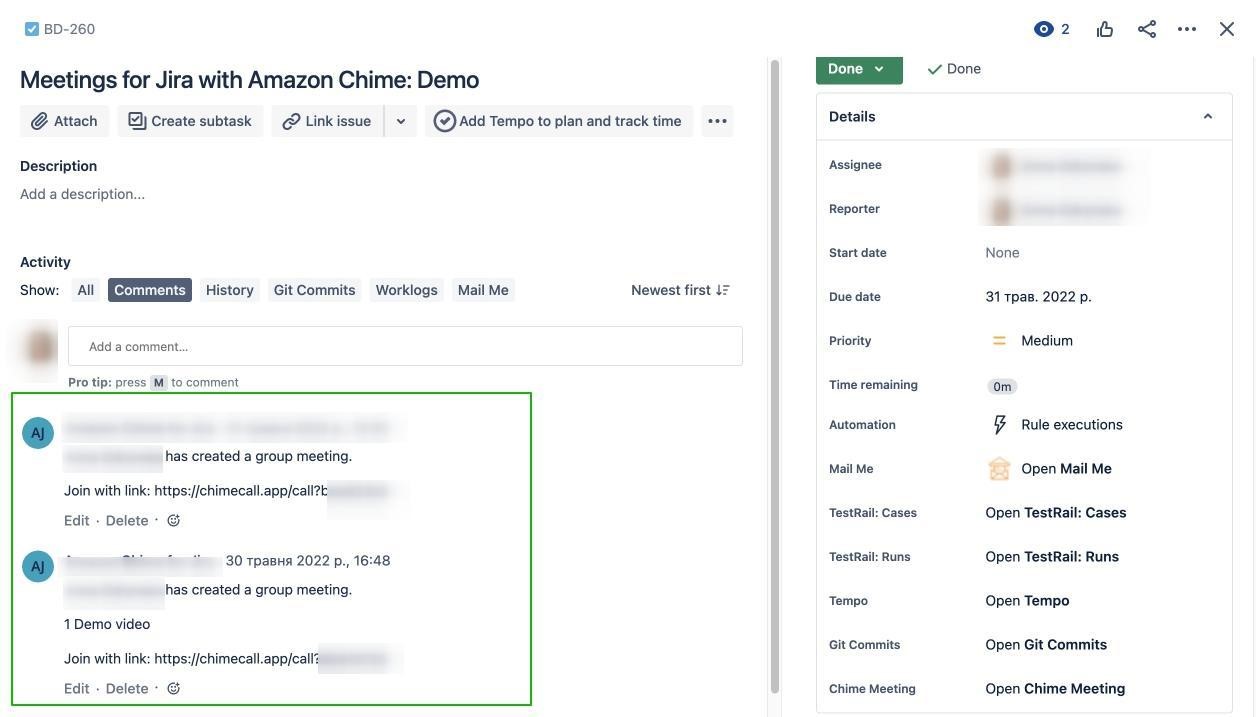Screen dimensions: 1256x717
Task: Switch to the History tab
Action: click(x=230, y=290)
